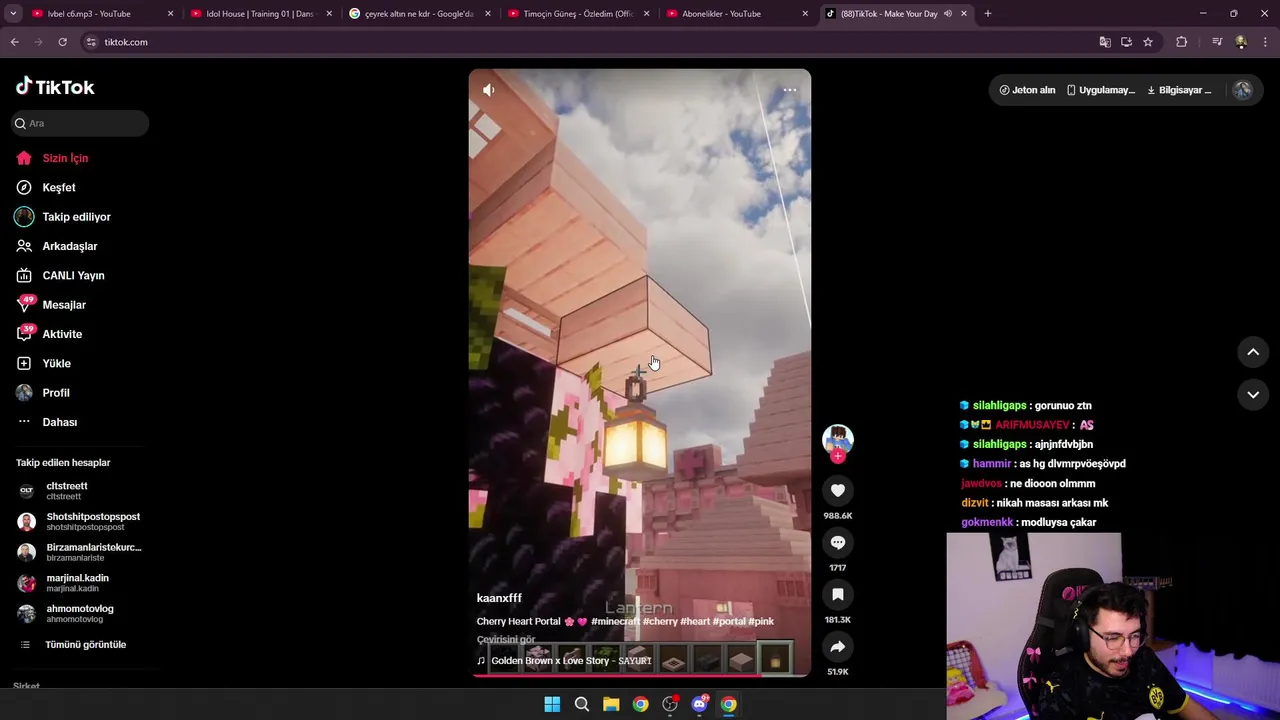Open File Explorer from taskbar
Image resolution: width=1280 pixels, height=720 pixels.
tap(611, 704)
